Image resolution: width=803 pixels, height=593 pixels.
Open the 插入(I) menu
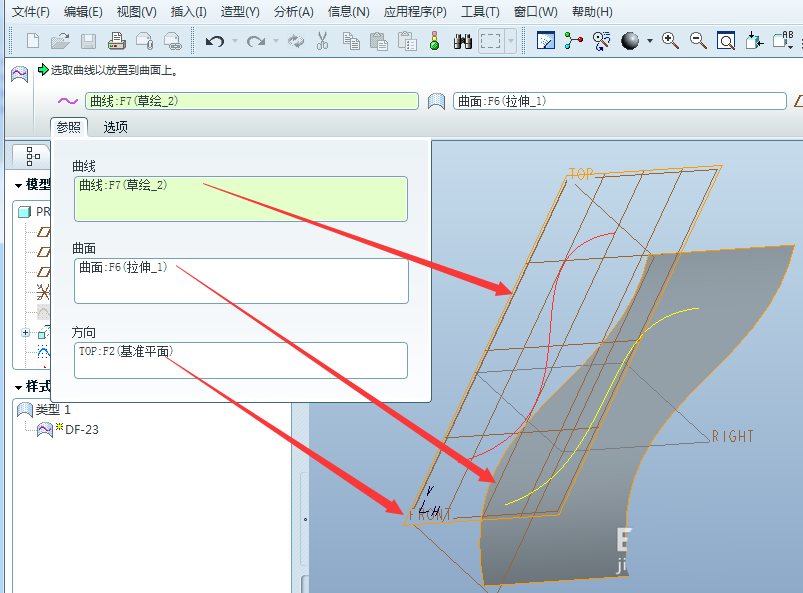188,12
